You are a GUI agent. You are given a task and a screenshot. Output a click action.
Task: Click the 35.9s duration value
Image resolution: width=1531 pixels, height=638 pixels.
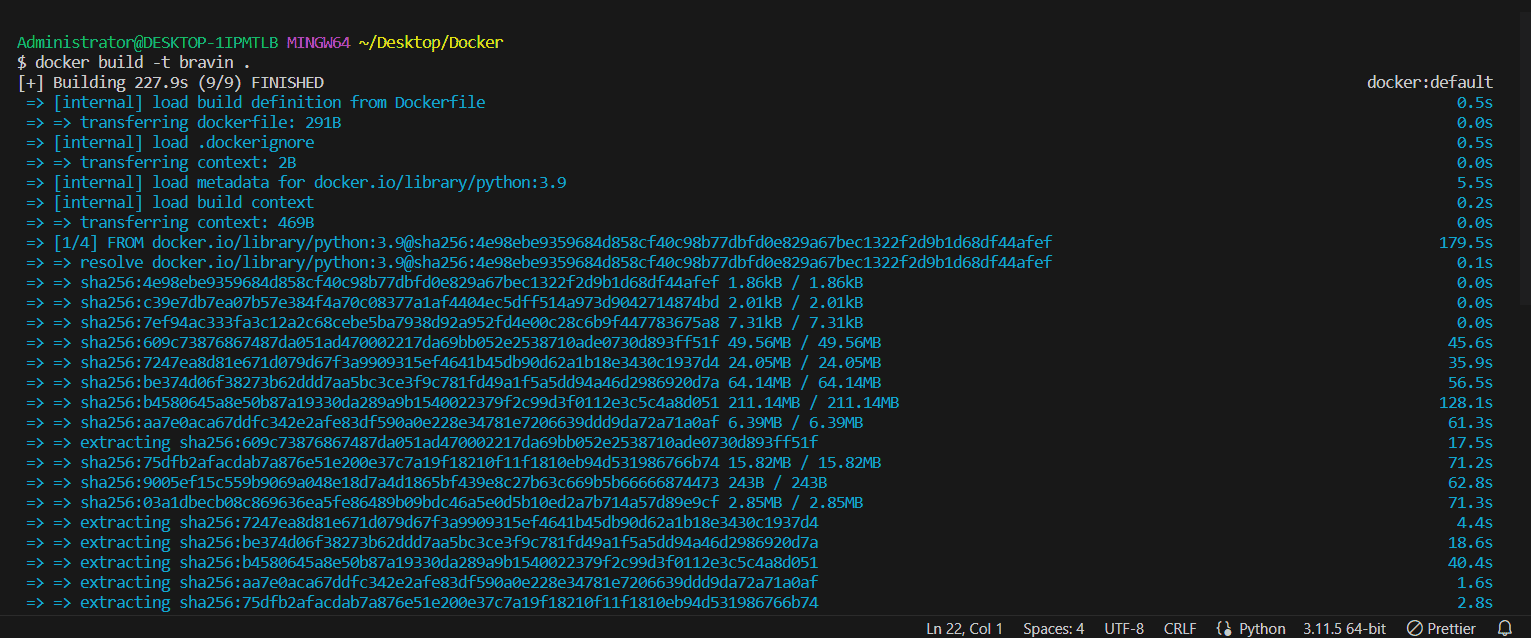1470,362
